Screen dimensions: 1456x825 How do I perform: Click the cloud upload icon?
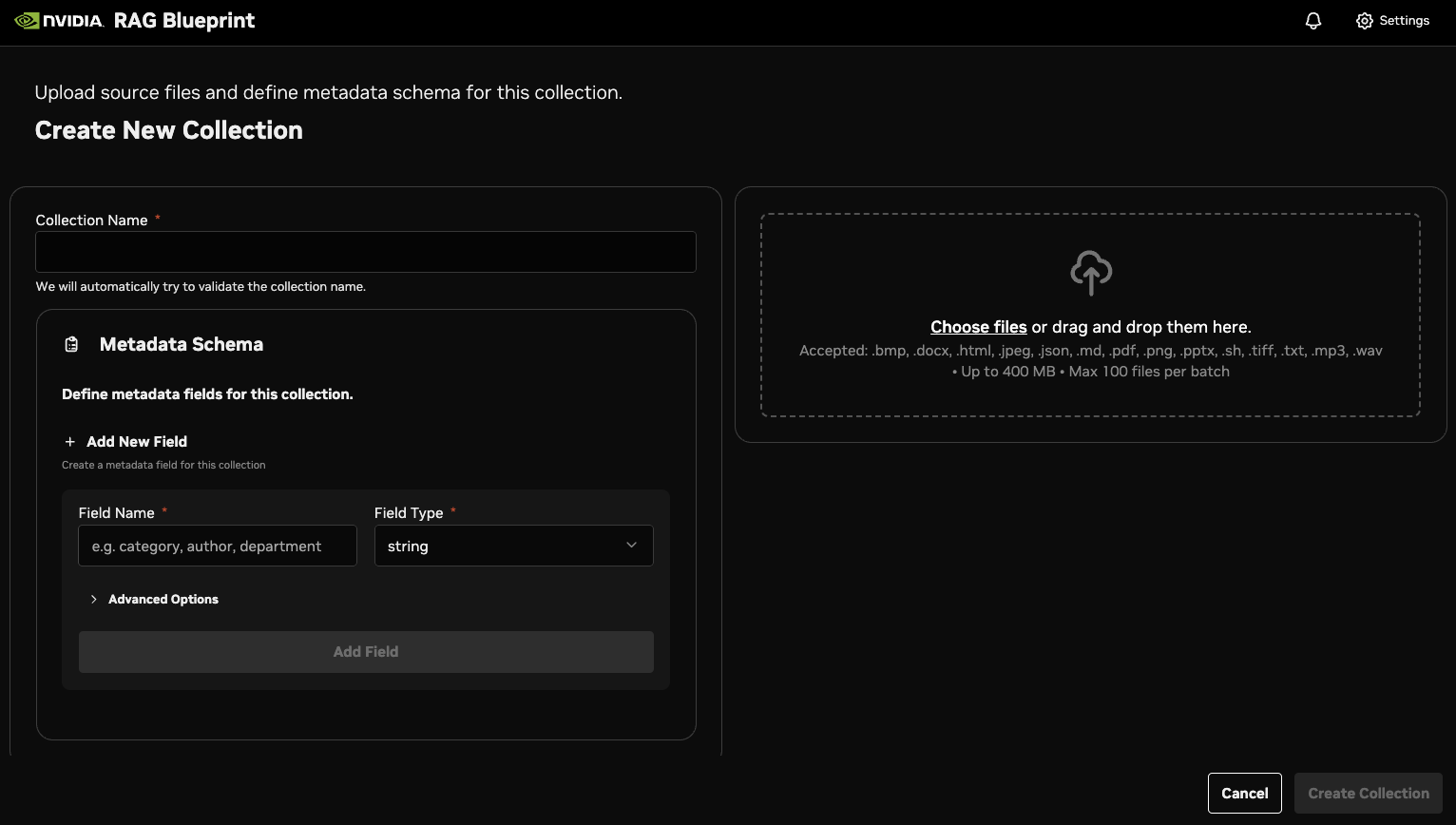[x=1091, y=273]
